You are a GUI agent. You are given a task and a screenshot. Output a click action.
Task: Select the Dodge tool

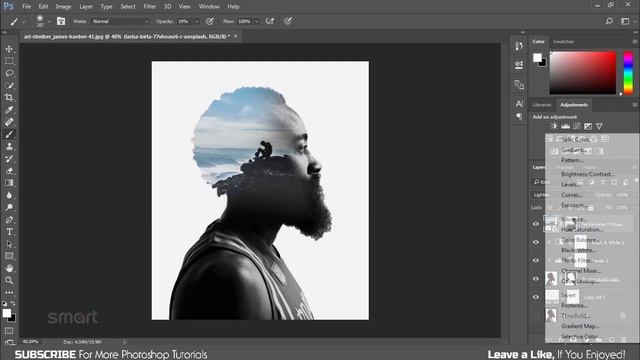[x=9, y=207]
